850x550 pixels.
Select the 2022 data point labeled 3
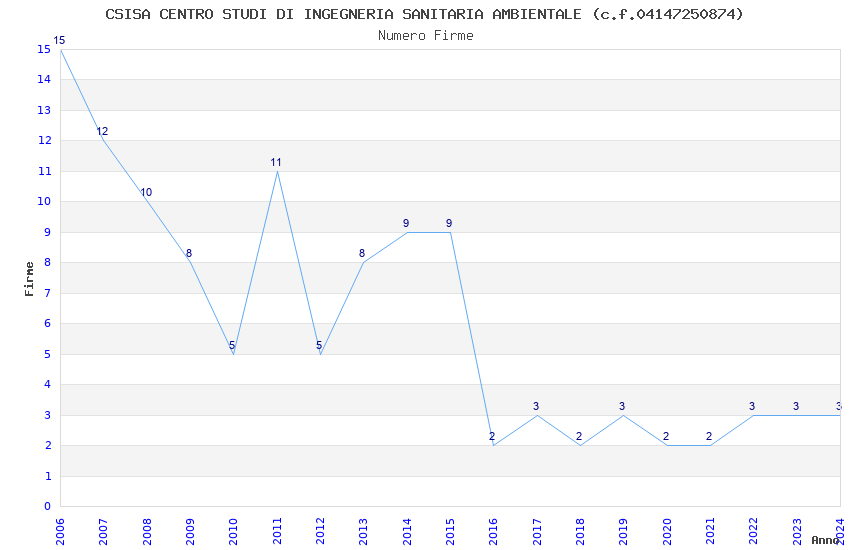point(754,415)
